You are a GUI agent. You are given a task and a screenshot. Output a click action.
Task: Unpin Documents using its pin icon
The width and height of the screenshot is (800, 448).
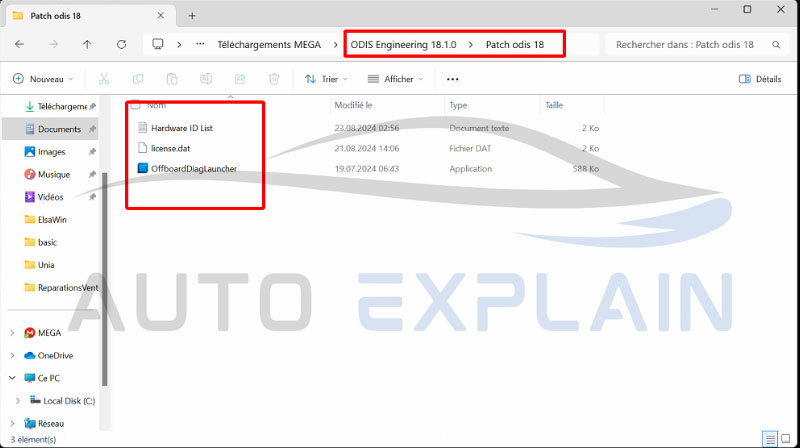92,130
